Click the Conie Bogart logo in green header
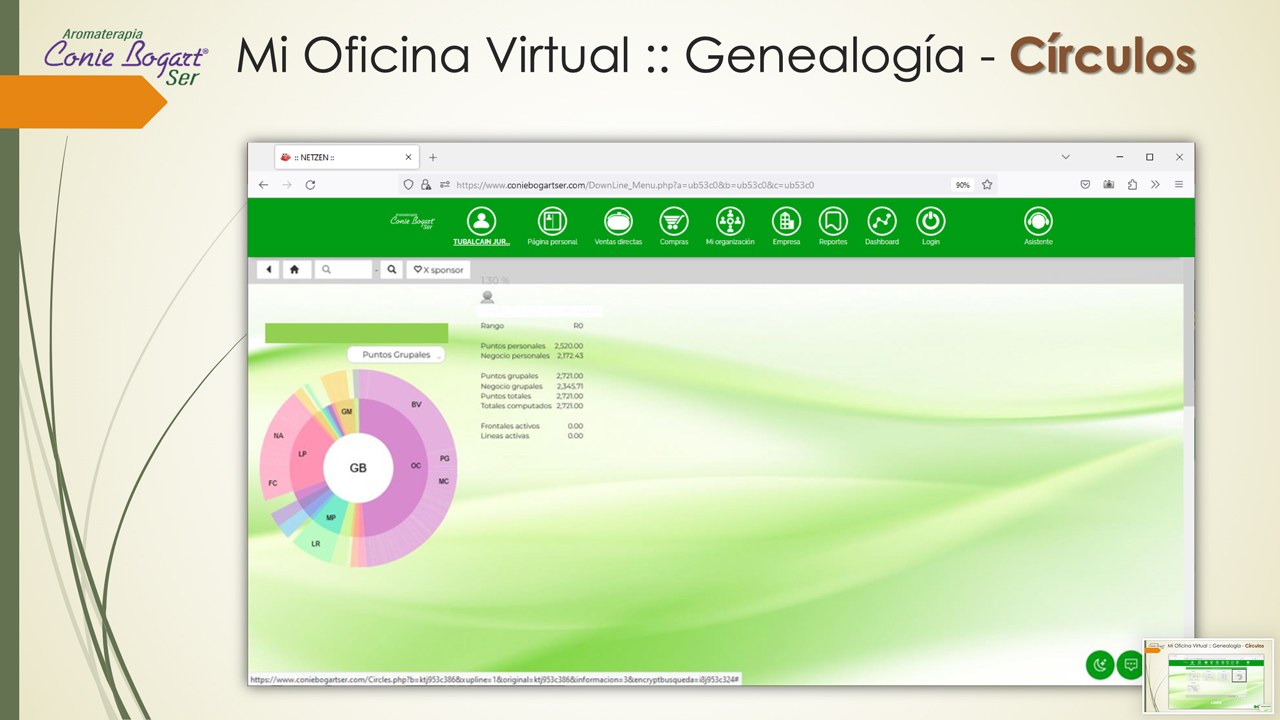Viewport: 1280px width, 720px height. point(413,221)
